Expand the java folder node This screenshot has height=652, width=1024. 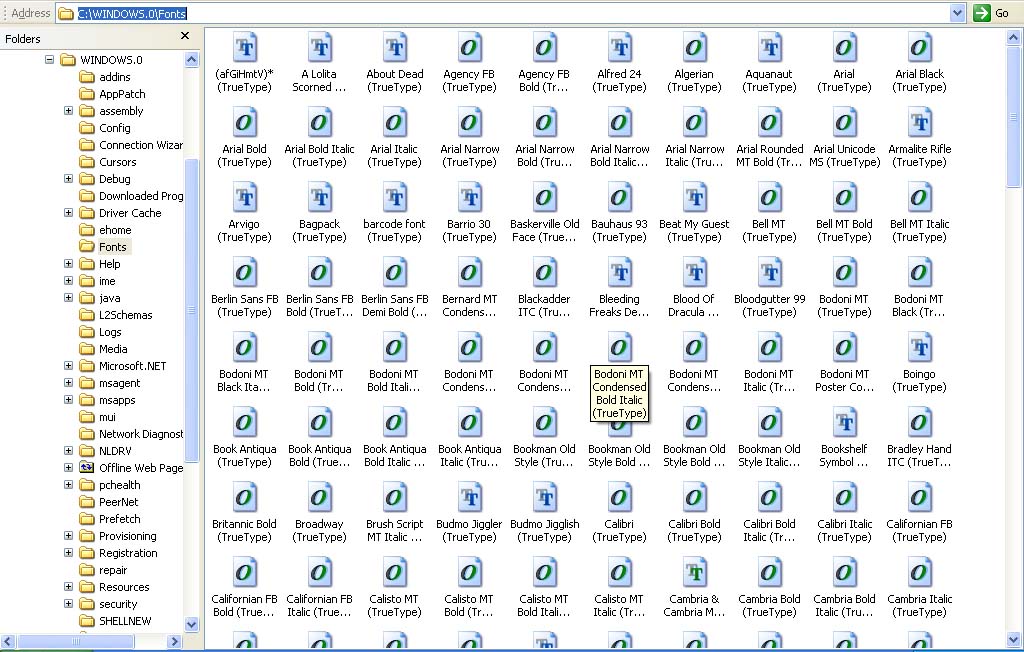68,297
